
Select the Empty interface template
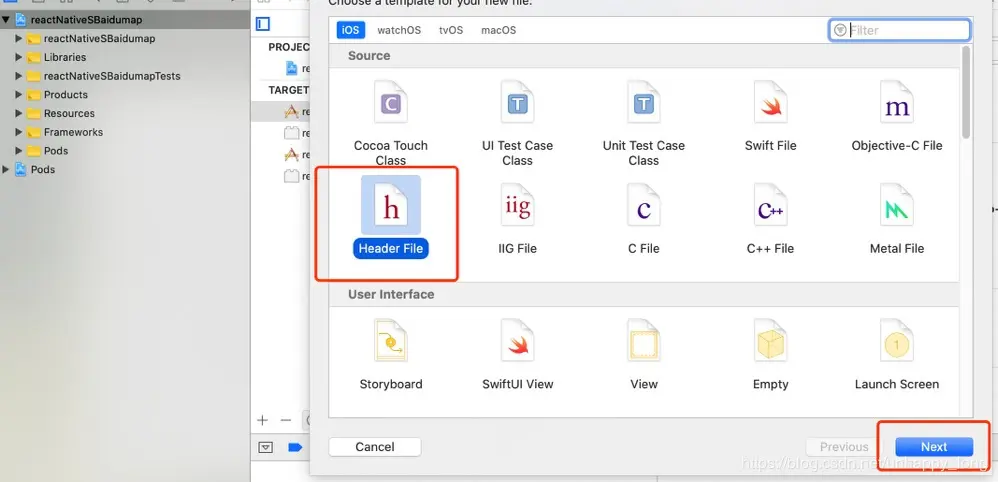click(770, 355)
